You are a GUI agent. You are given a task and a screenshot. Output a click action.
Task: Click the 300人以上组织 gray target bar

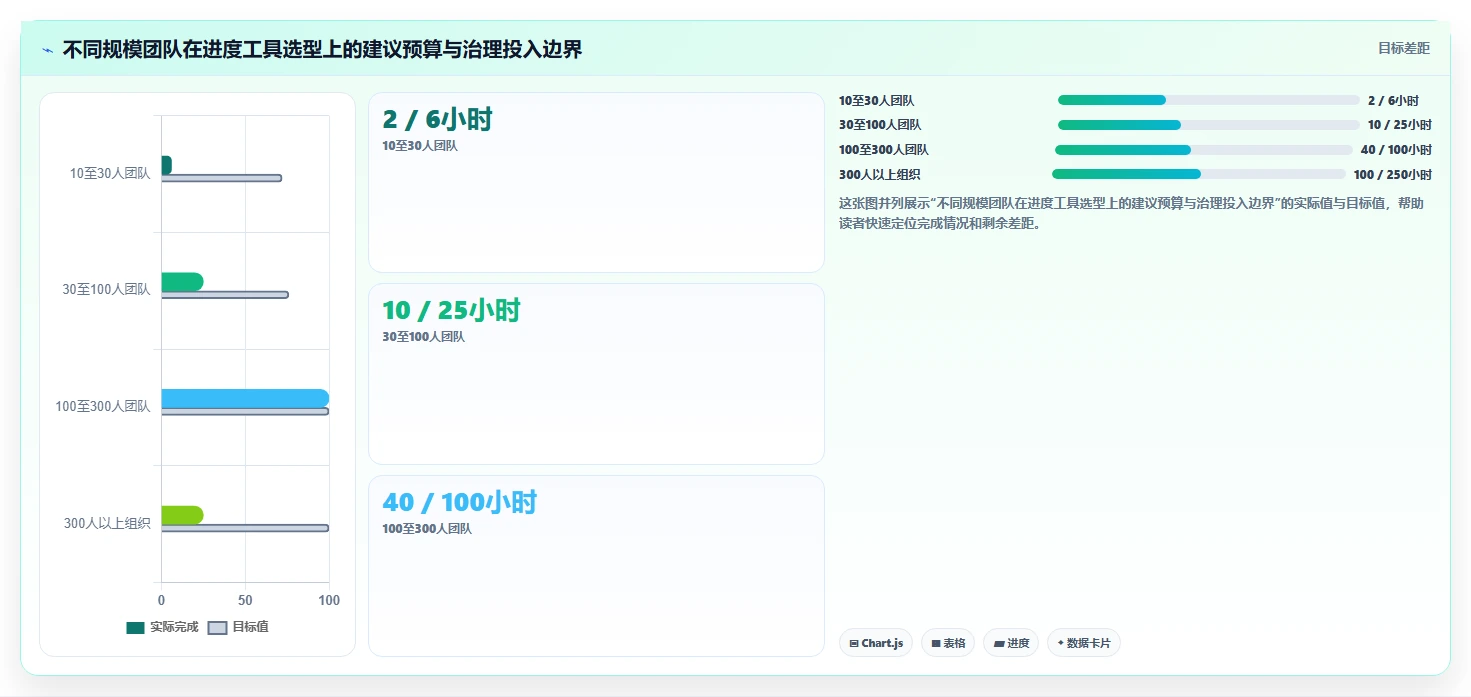coord(245,528)
